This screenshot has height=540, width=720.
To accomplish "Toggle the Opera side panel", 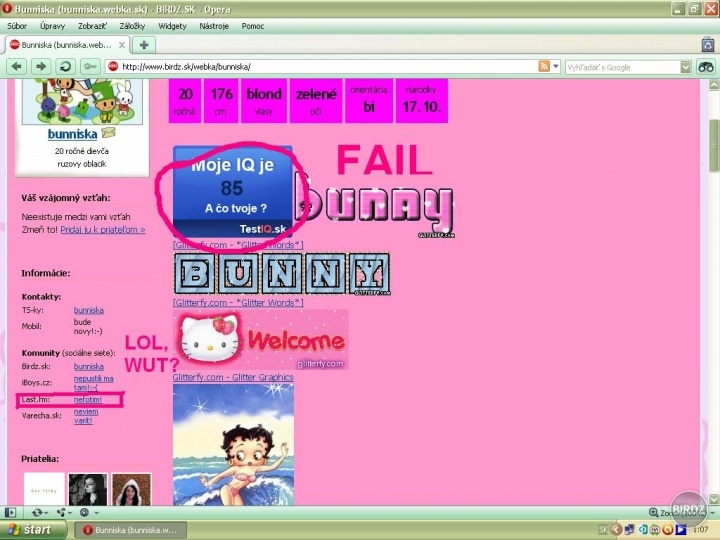I will 11,512.
